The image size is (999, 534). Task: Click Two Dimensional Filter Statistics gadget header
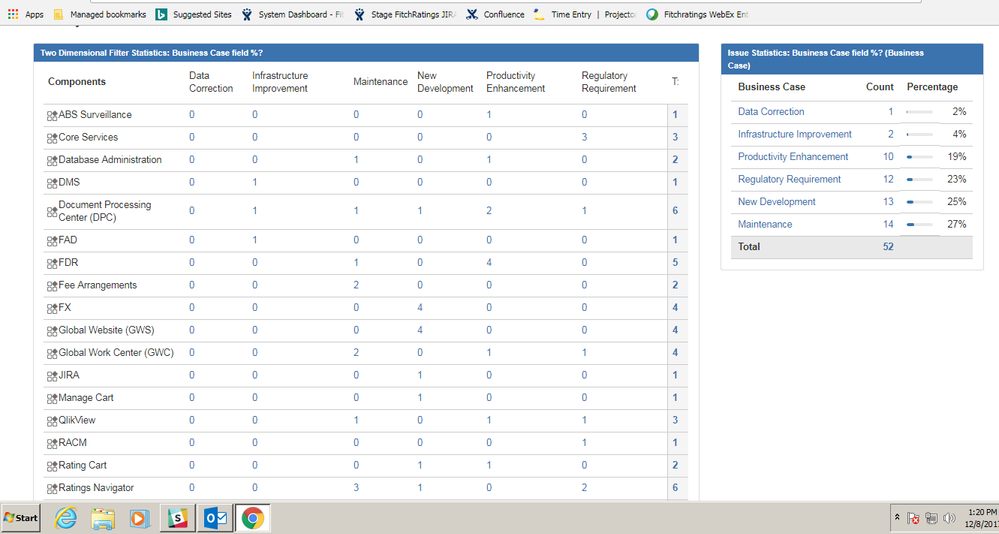coord(366,53)
